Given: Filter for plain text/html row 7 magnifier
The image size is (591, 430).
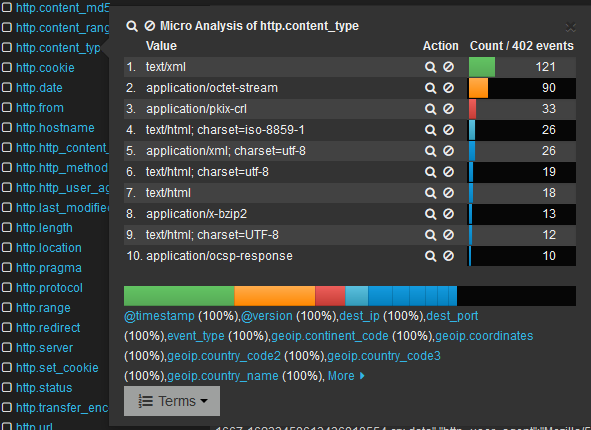Looking at the screenshot, I should pyautogui.click(x=430, y=193).
